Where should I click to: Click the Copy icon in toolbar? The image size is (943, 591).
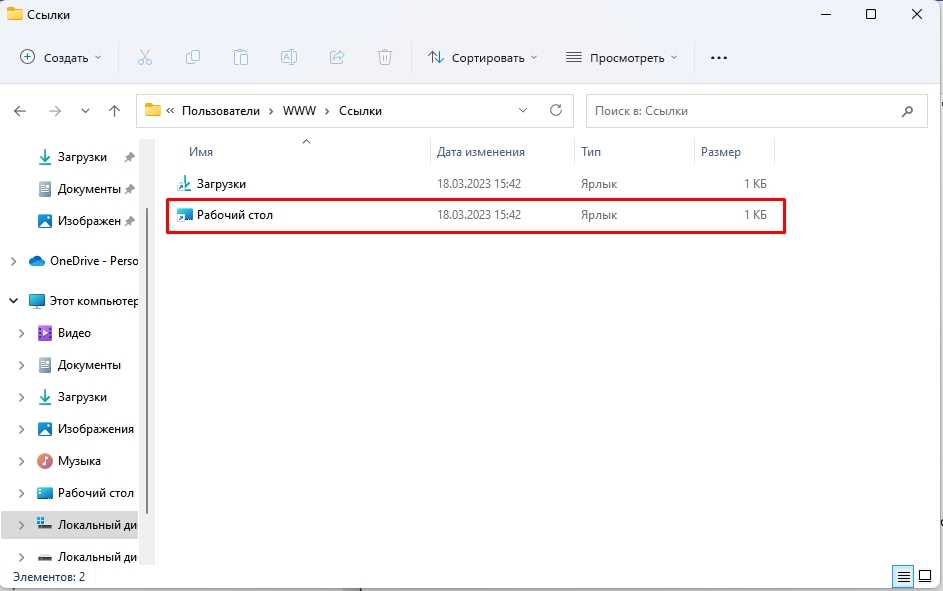[192, 58]
